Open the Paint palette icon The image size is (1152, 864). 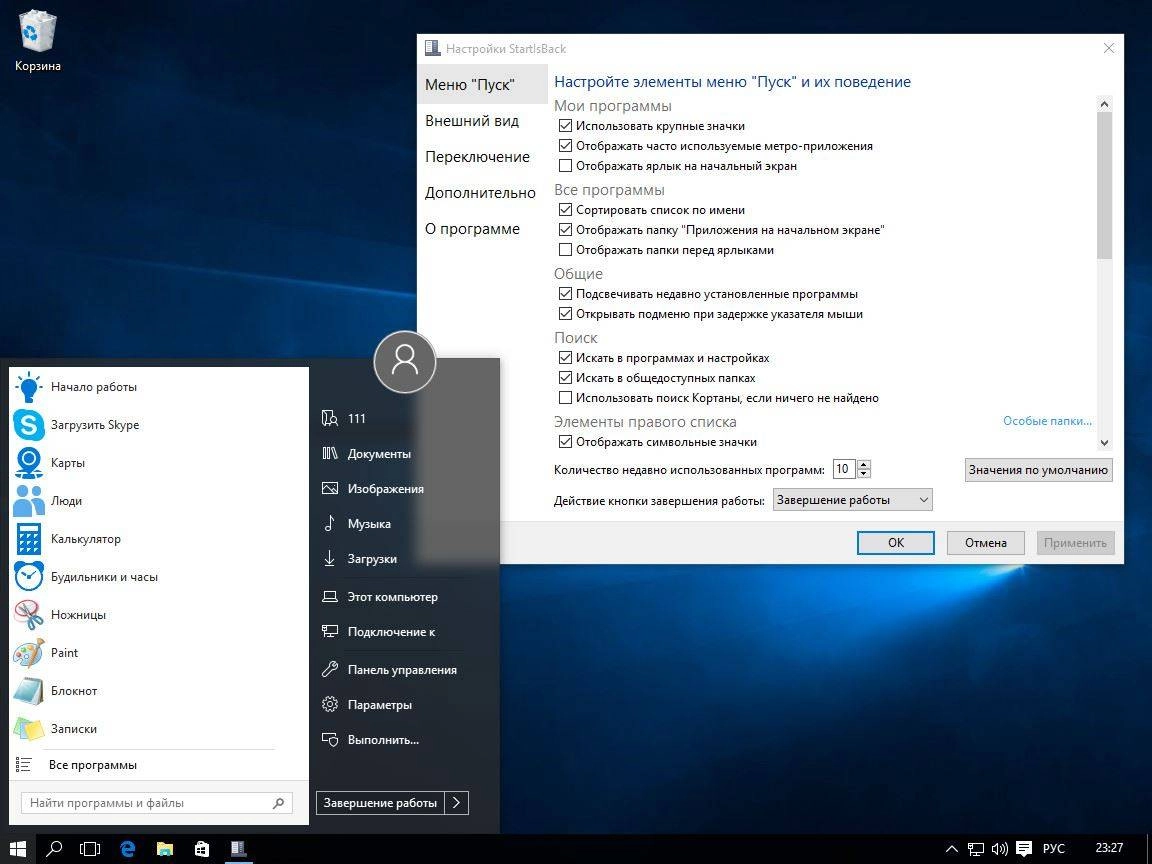tap(29, 652)
